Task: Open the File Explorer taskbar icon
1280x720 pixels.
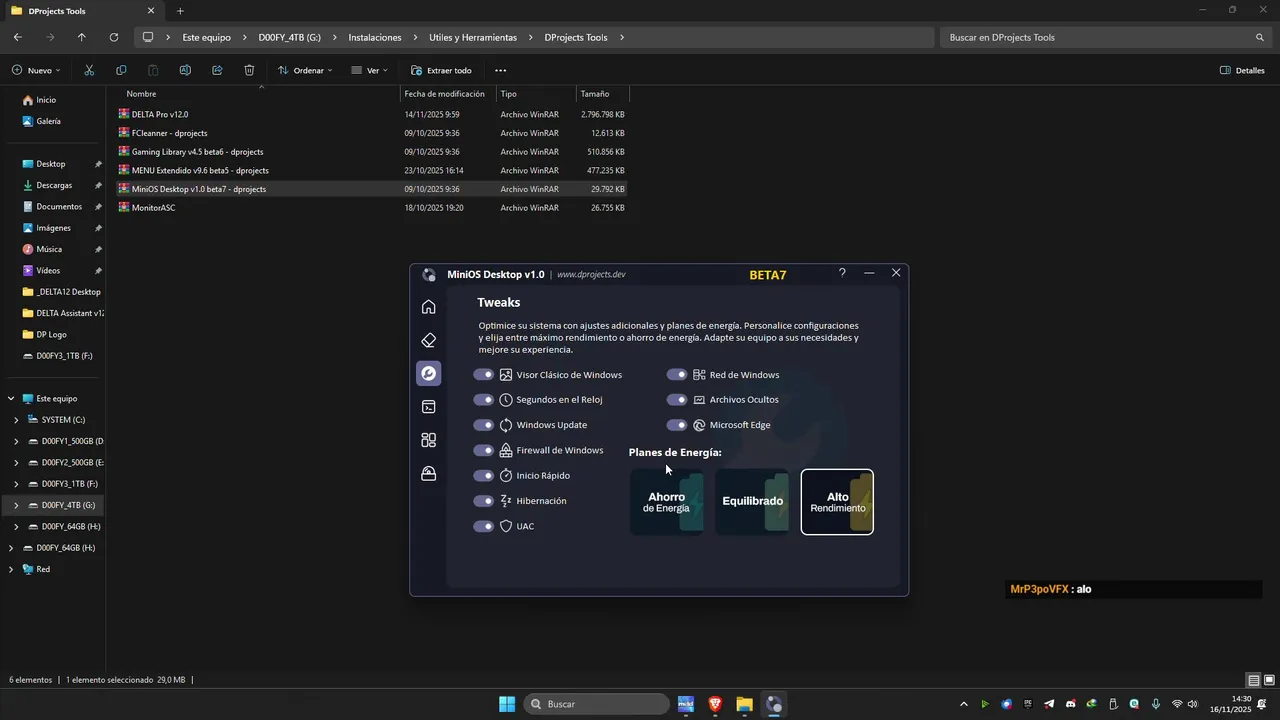Action: pyautogui.click(x=744, y=704)
